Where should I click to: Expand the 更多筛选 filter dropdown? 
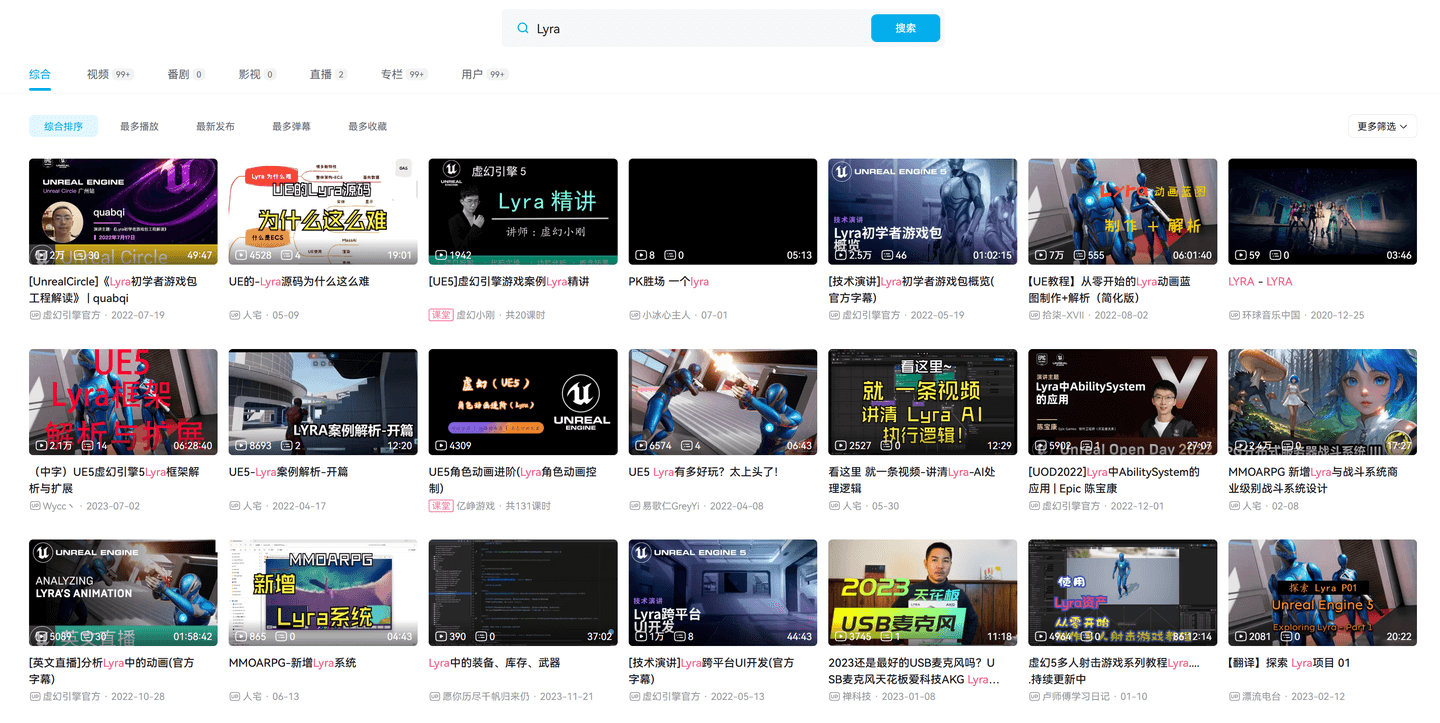tap(1382, 127)
